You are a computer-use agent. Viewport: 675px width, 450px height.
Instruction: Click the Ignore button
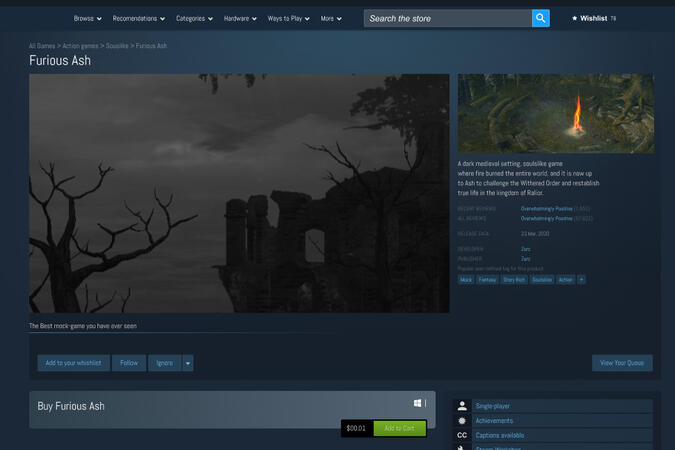tap(165, 363)
